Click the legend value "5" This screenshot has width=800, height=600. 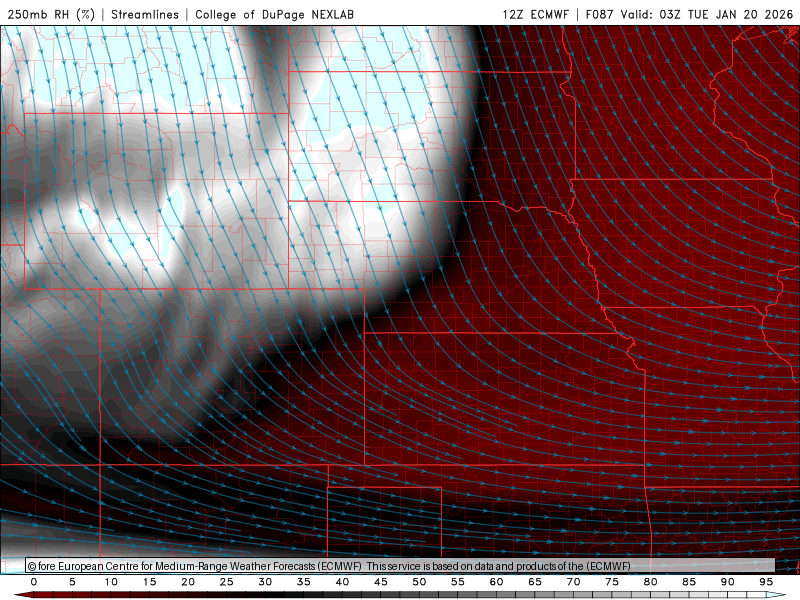click(x=72, y=582)
